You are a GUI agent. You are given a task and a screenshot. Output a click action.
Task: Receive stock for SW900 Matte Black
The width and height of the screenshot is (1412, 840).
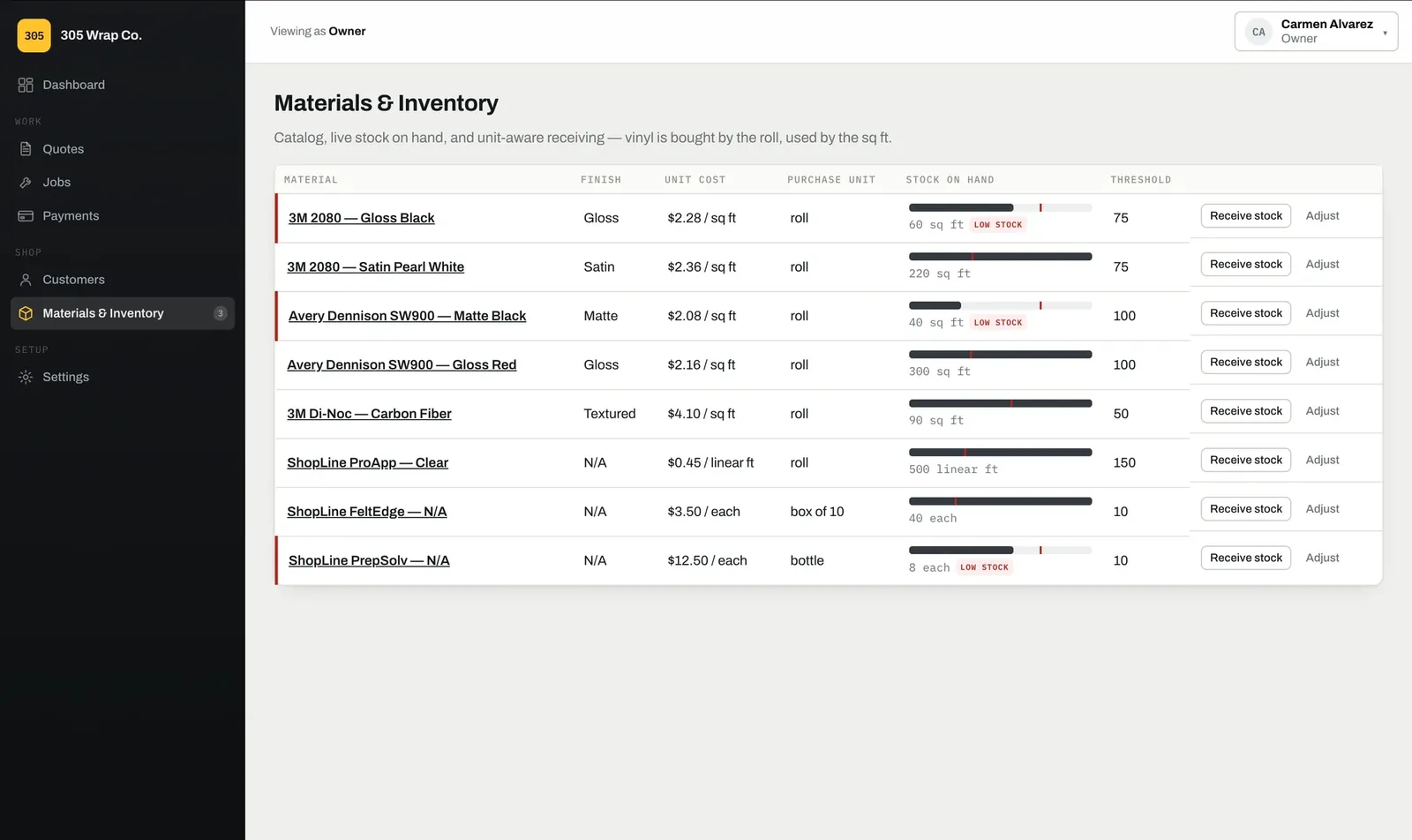(x=1245, y=313)
